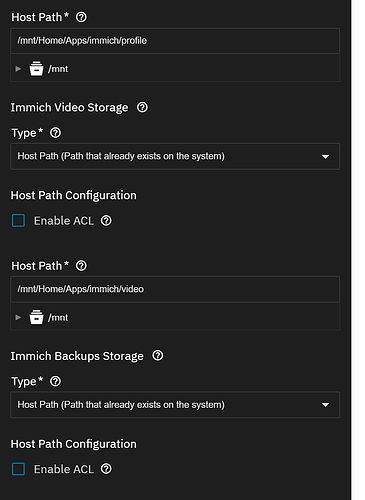
Task: Open help icon for Backups Storage Type
Action: 55,381
